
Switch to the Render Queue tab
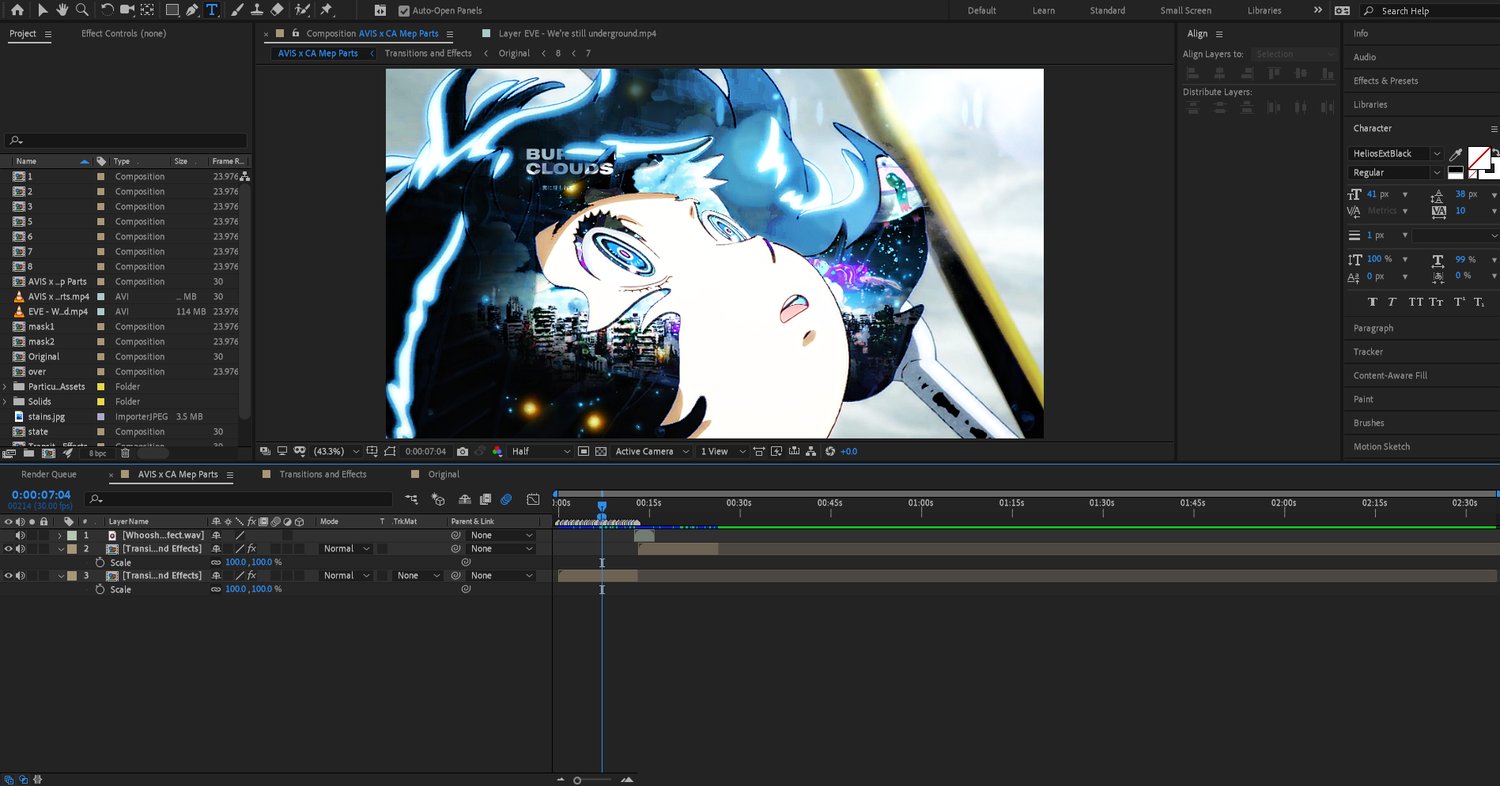pyautogui.click(x=49, y=475)
